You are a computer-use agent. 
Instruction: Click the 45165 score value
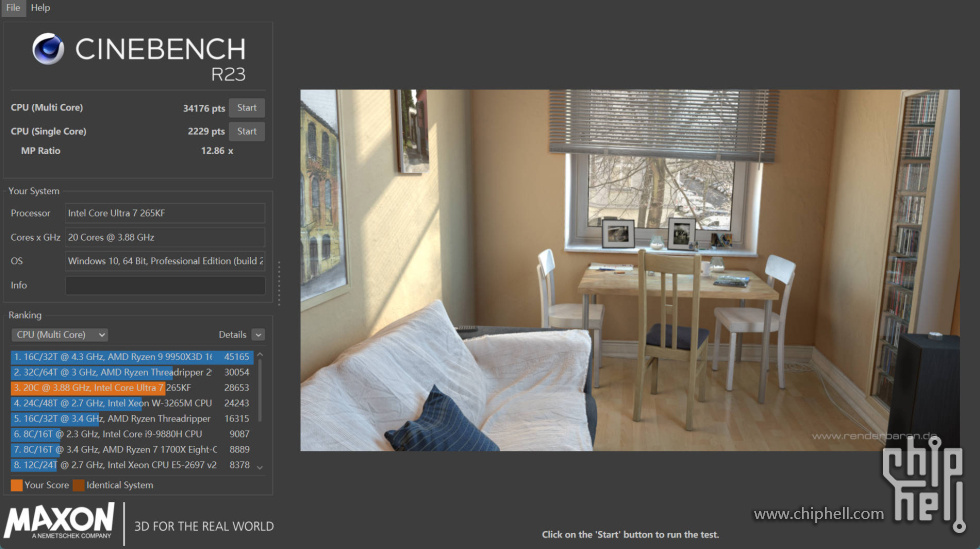click(x=237, y=356)
